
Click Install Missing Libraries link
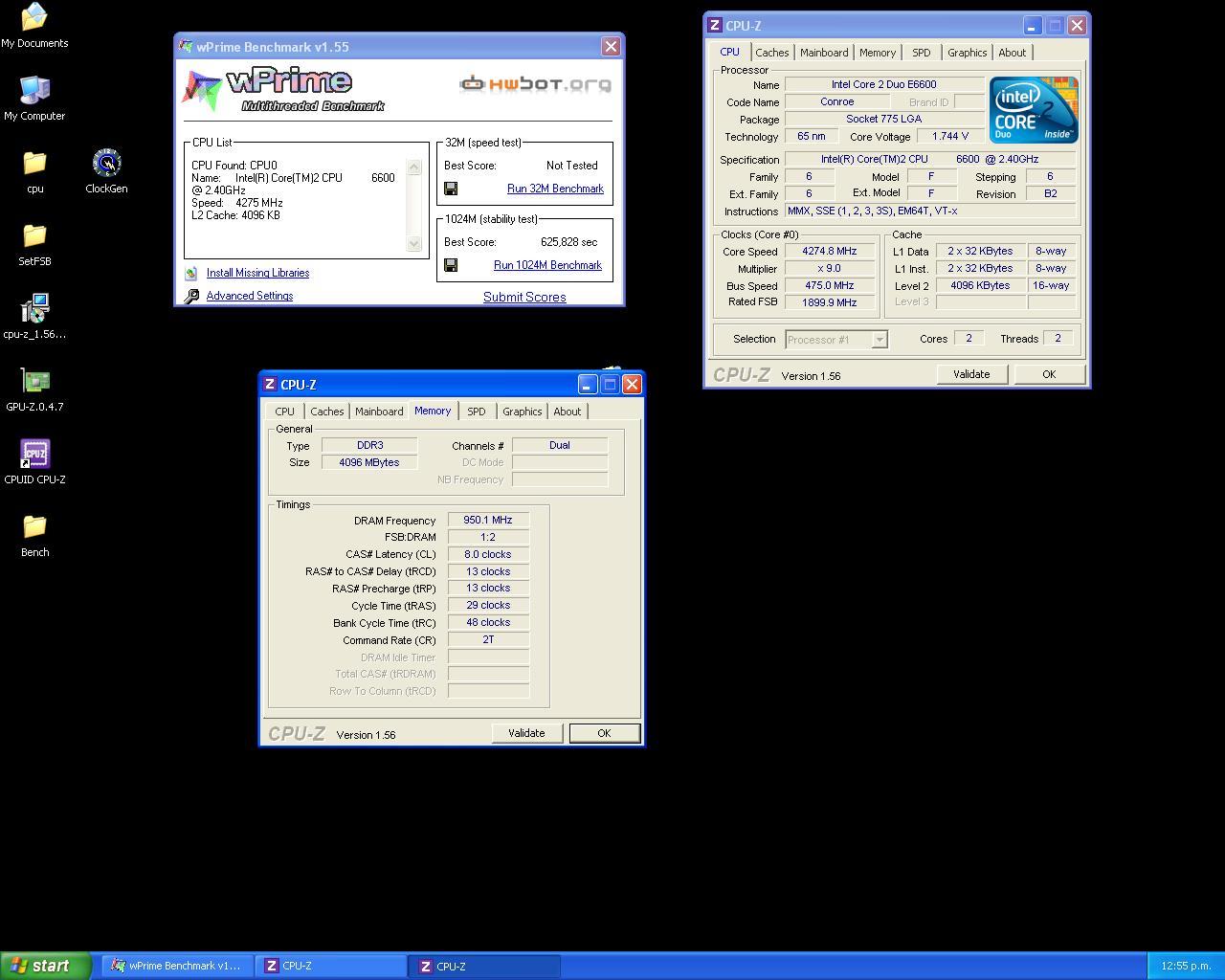[x=257, y=273]
